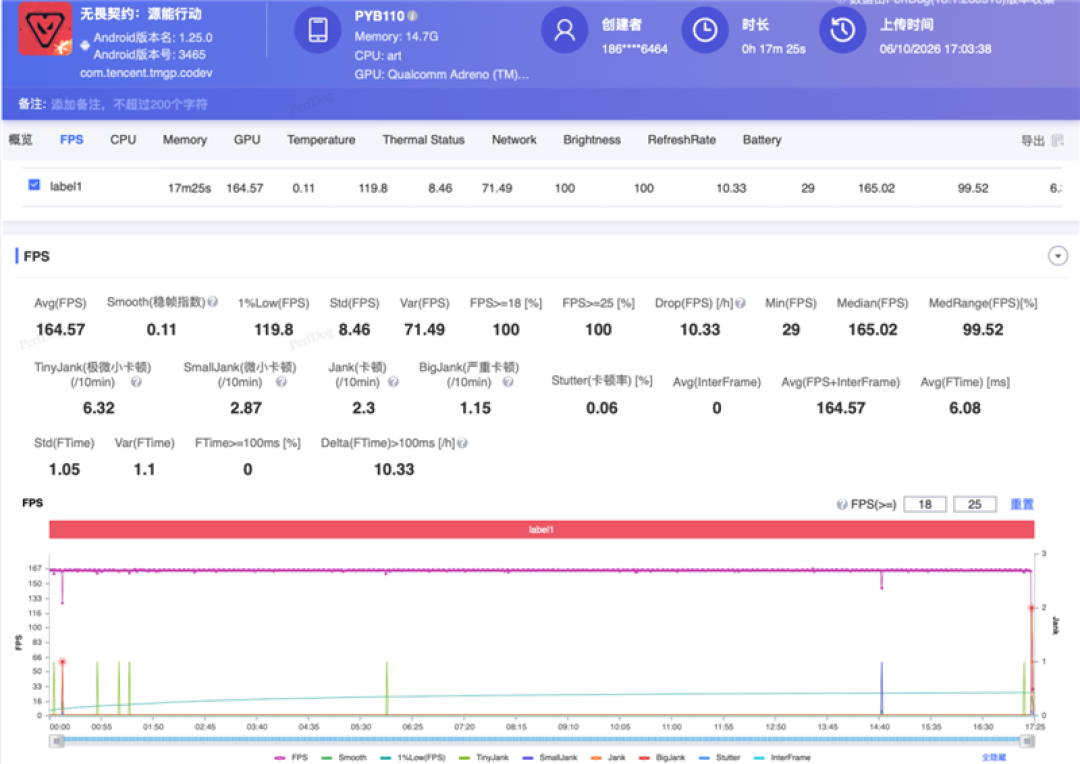The image size is (1080, 764).
Task: Toggle Stutter series in chart legend
Action: click(x=719, y=757)
